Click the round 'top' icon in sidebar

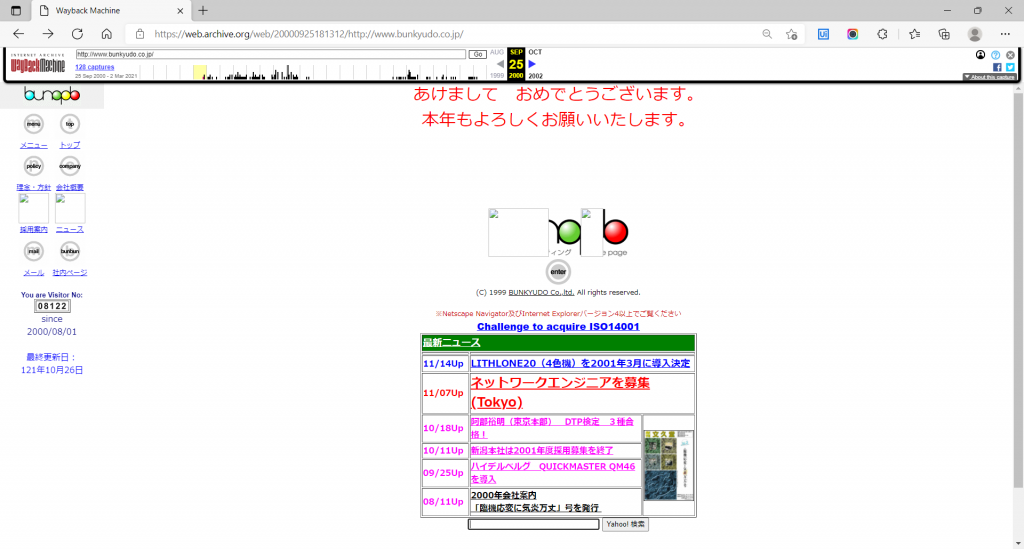(x=69, y=124)
